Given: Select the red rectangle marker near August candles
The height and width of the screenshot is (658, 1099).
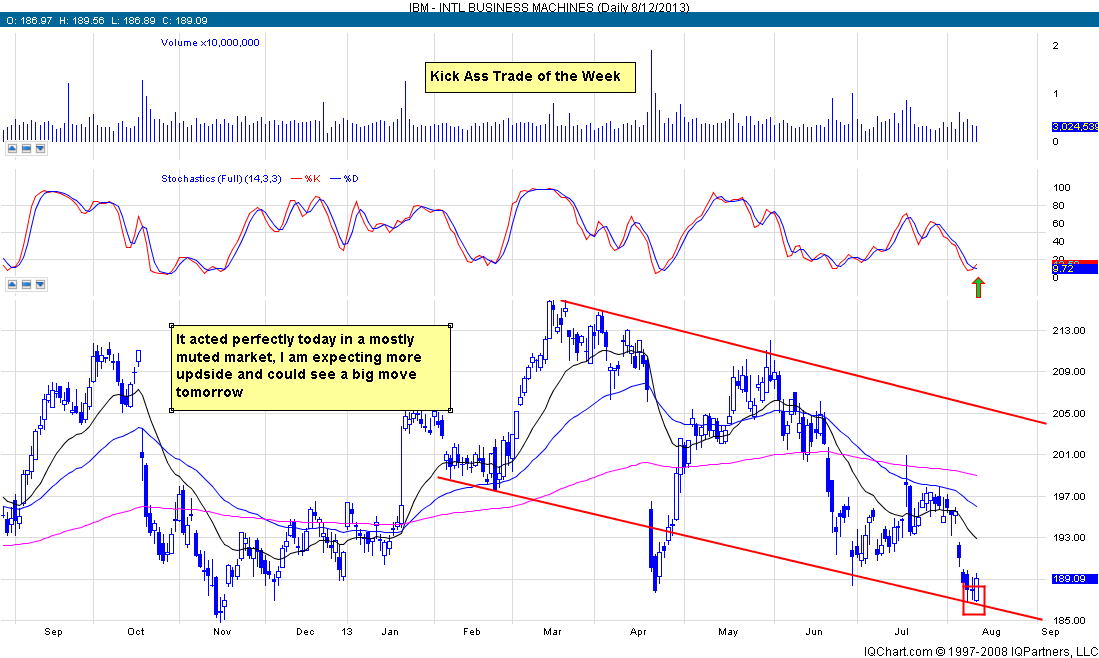Looking at the screenshot, I should point(973,600).
